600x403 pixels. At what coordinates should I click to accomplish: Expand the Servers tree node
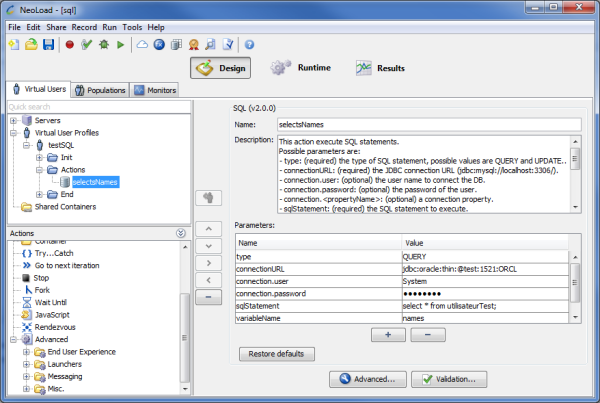[x=13, y=120]
